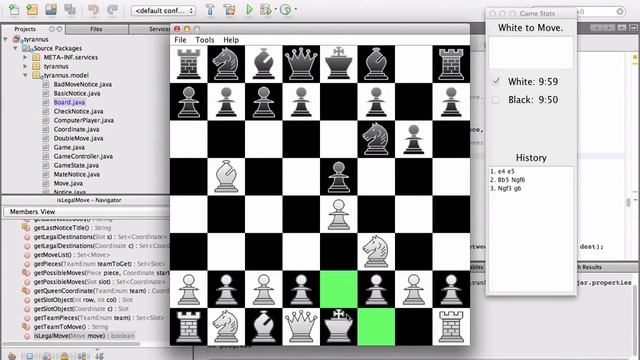Click the white rook on h1

451,327
